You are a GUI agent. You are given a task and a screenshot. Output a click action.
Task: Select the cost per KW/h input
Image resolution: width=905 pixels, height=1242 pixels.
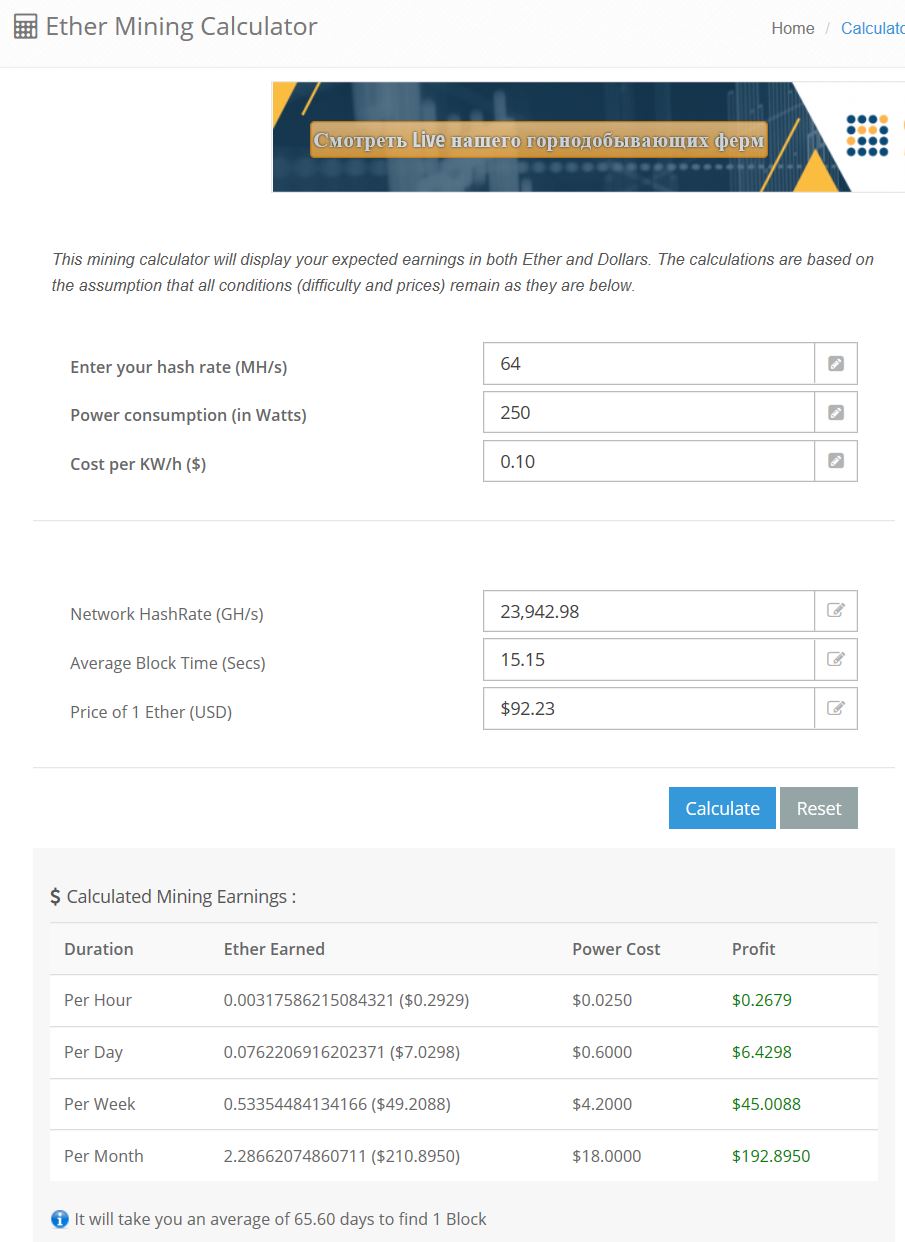(648, 461)
